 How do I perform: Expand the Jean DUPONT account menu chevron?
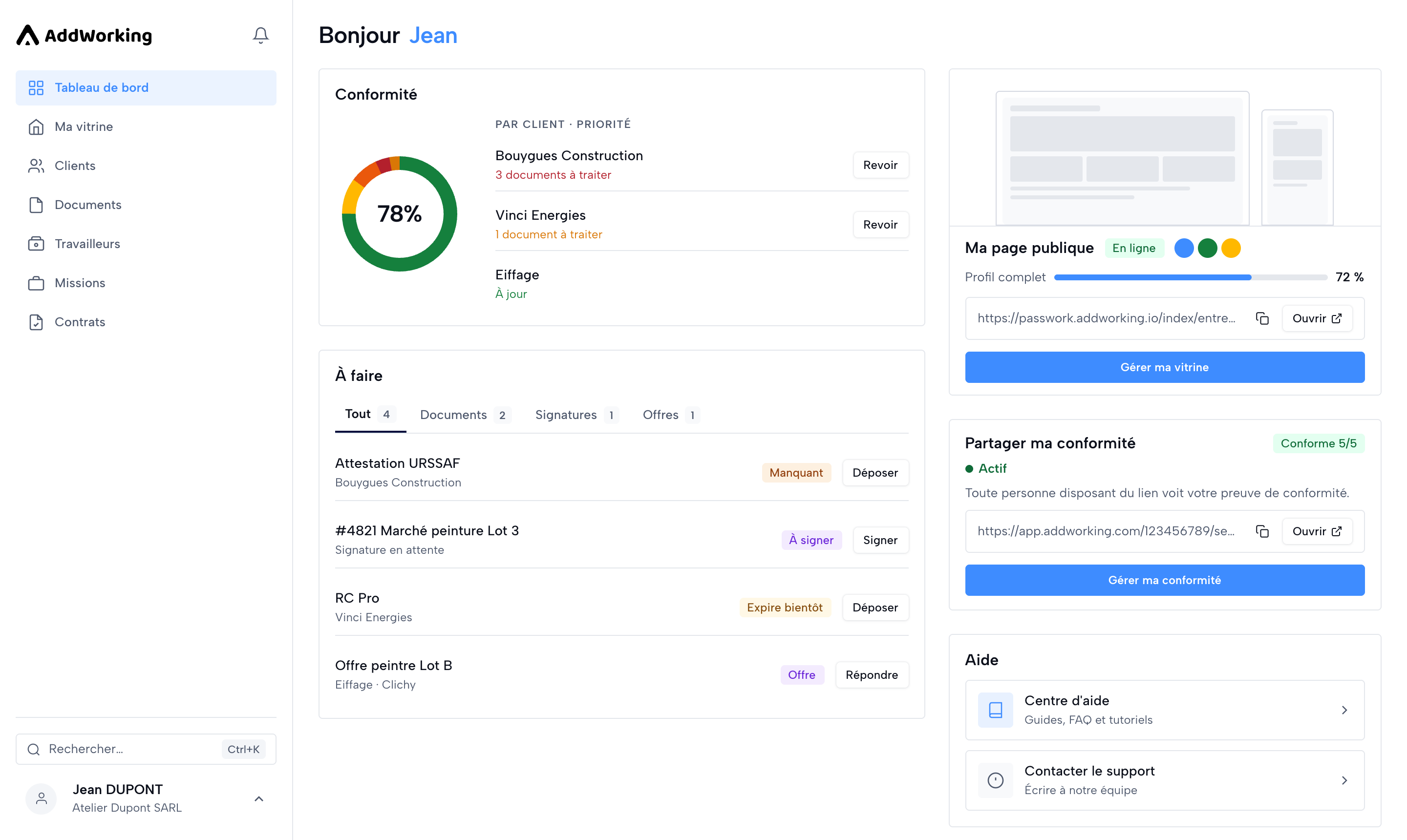coord(259,798)
